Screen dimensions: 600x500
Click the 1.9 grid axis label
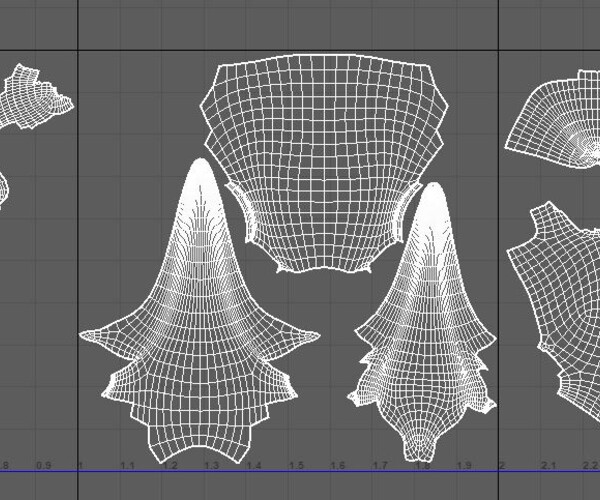pos(464,466)
